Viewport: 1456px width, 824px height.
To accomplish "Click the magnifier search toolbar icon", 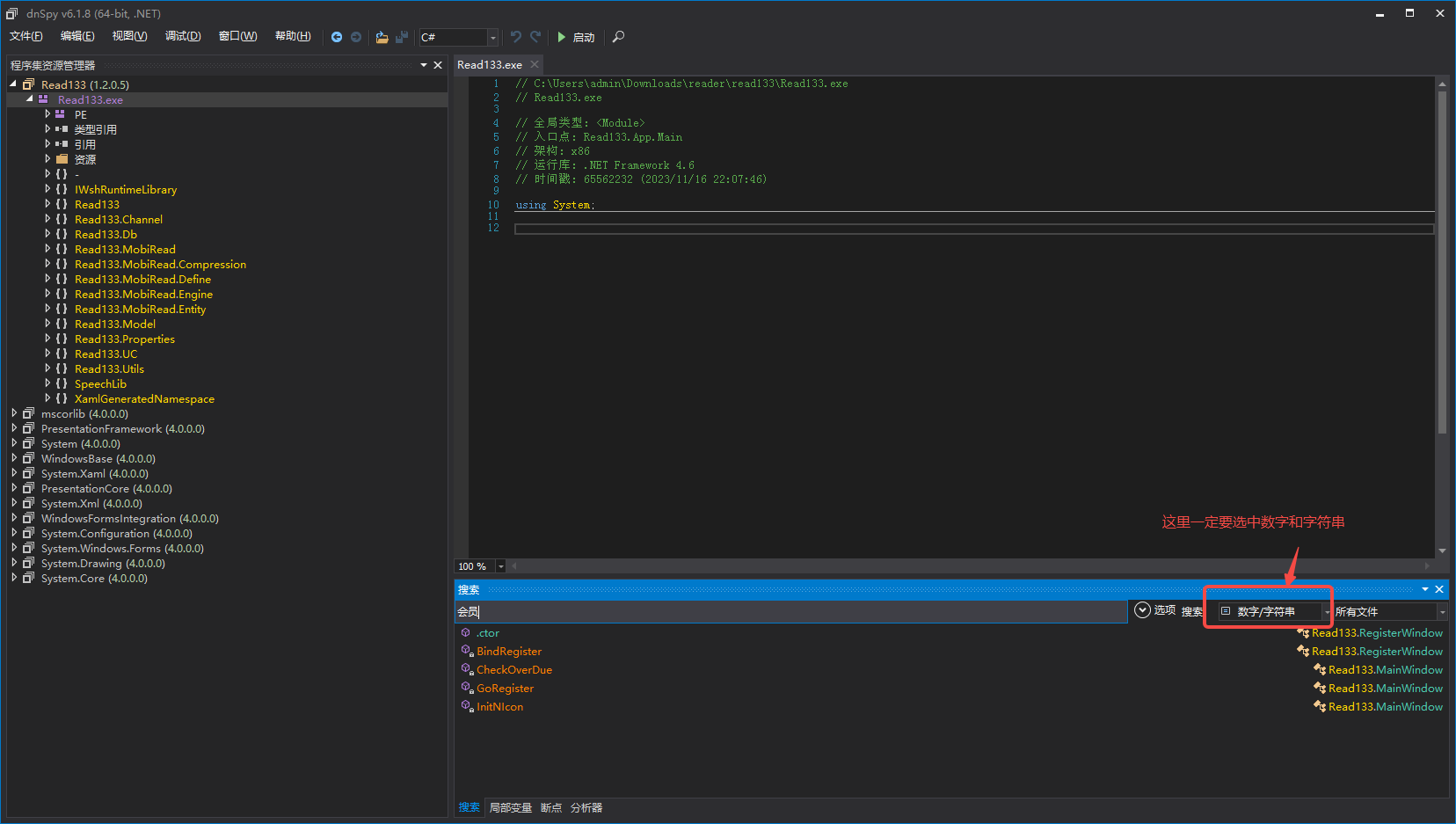I will [619, 37].
